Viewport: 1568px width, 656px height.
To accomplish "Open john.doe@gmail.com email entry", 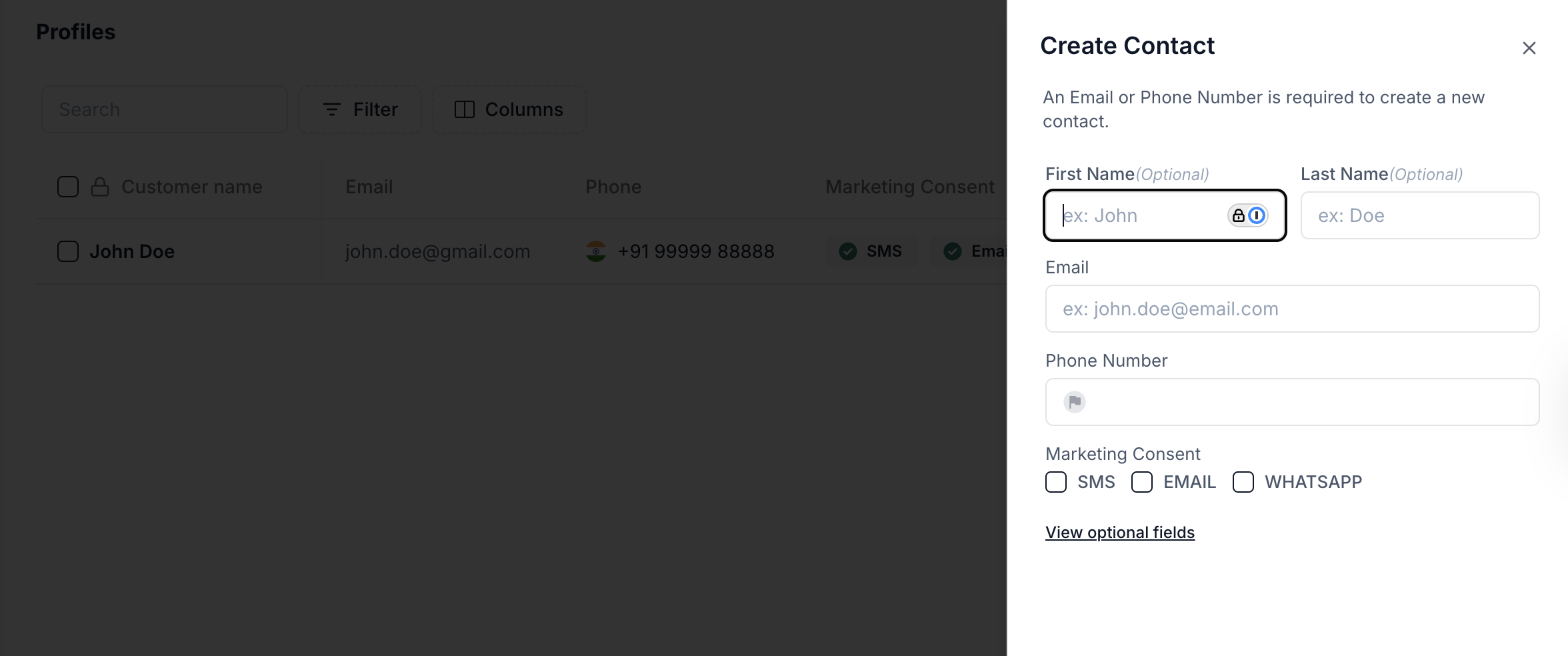I will pyautogui.click(x=437, y=251).
